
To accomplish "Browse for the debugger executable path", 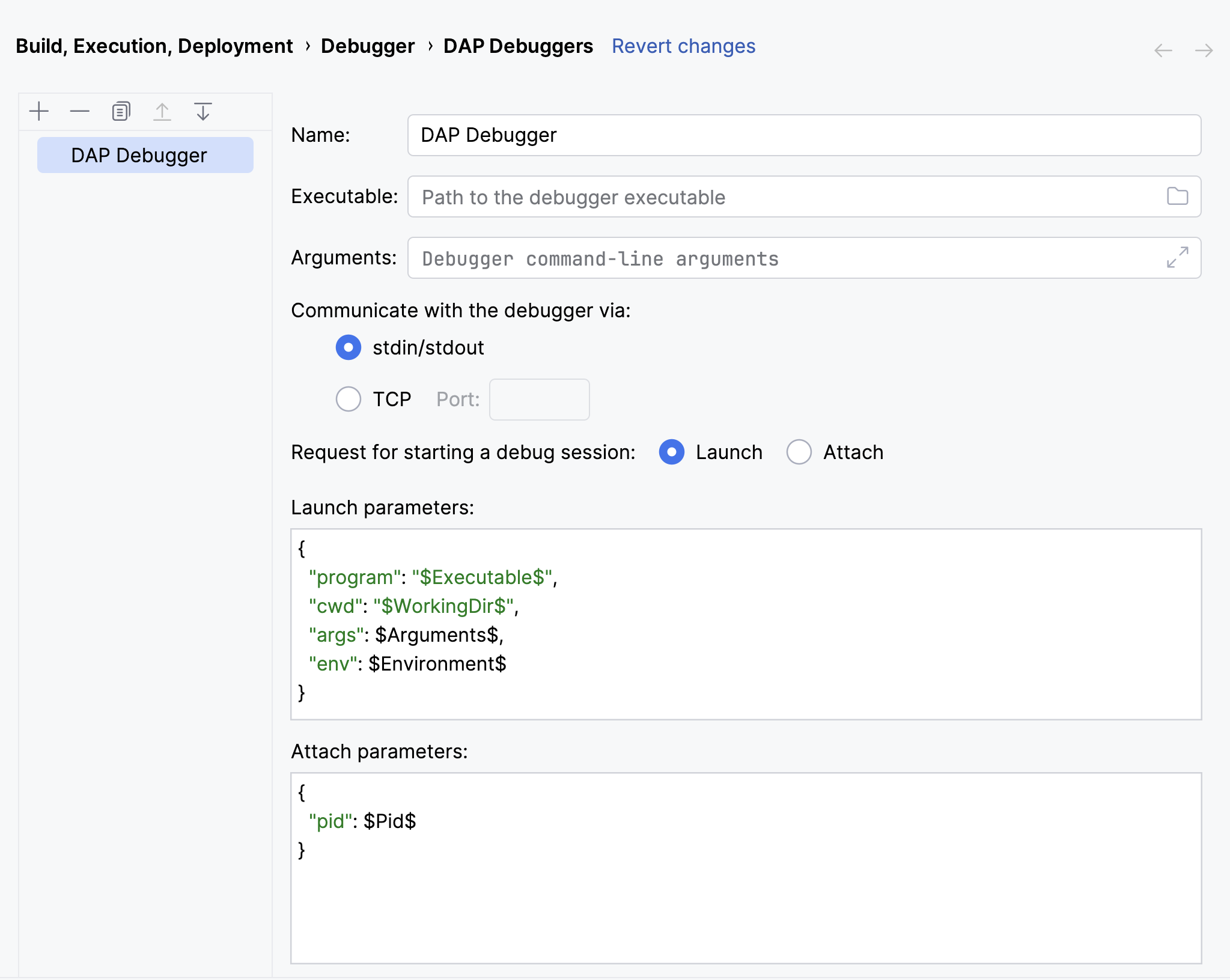I will pos(1177,197).
